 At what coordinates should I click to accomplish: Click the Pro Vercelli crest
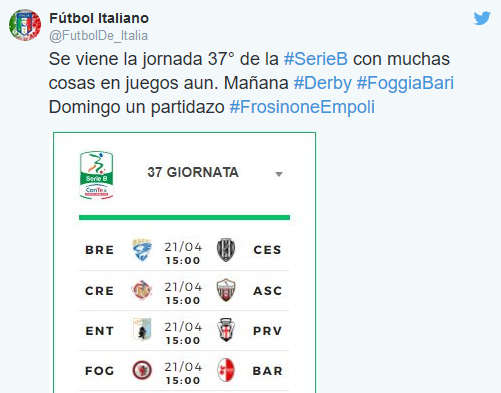(x=226, y=330)
